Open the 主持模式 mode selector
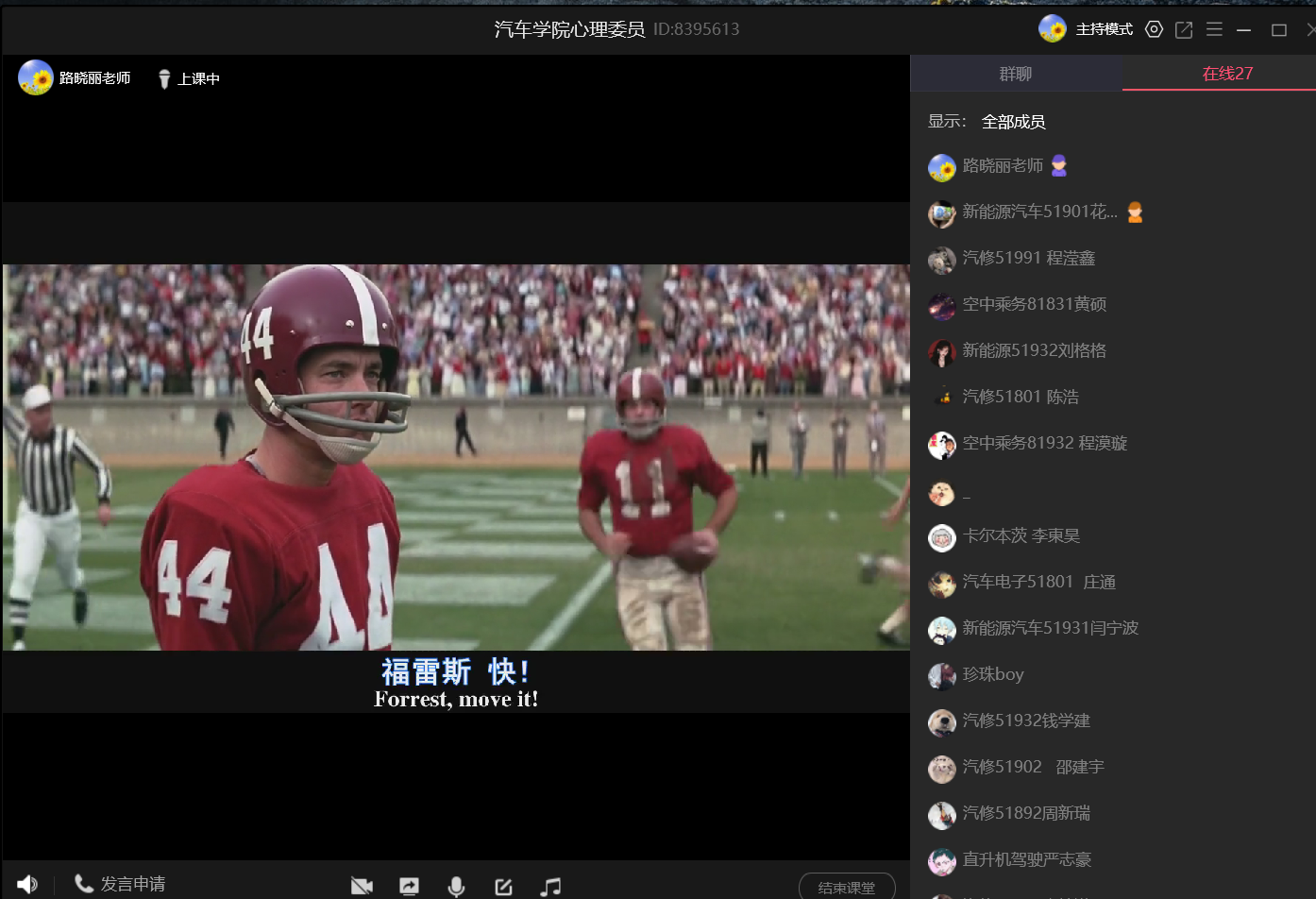Viewport: 1316px width, 899px height. 1104,29
